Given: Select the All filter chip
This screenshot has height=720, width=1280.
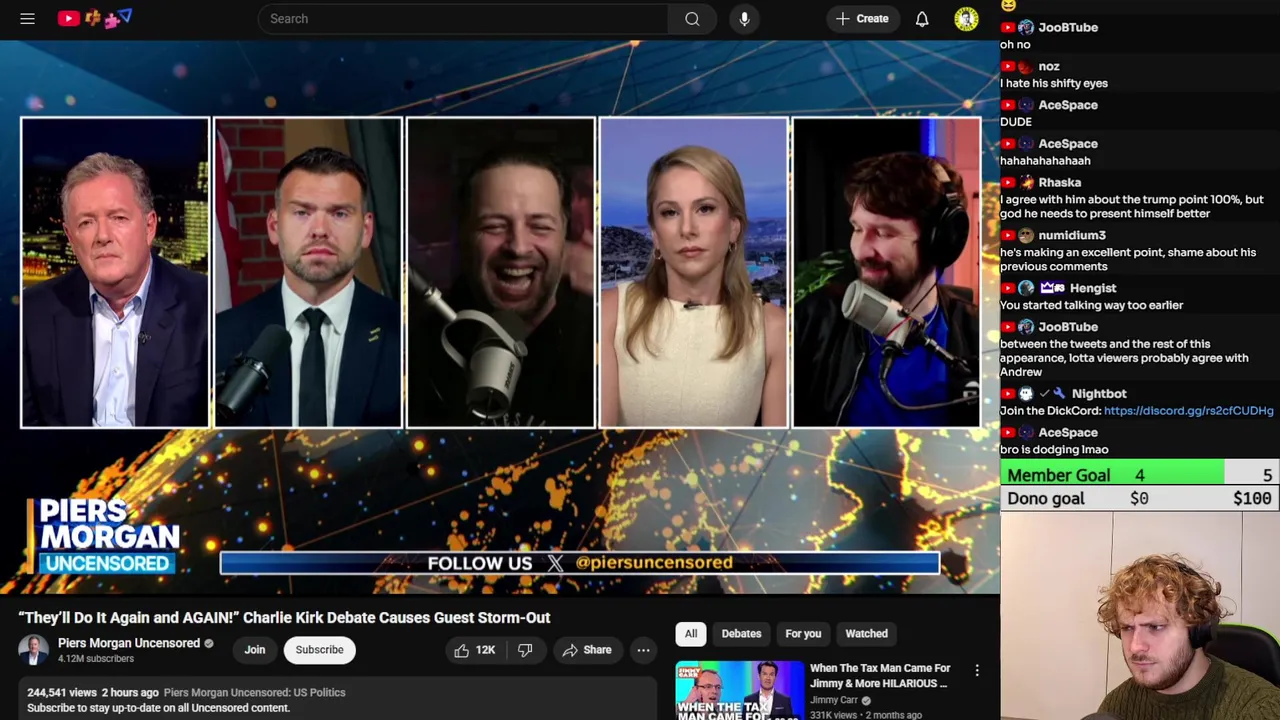Looking at the screenshot, I should (690, 633).
